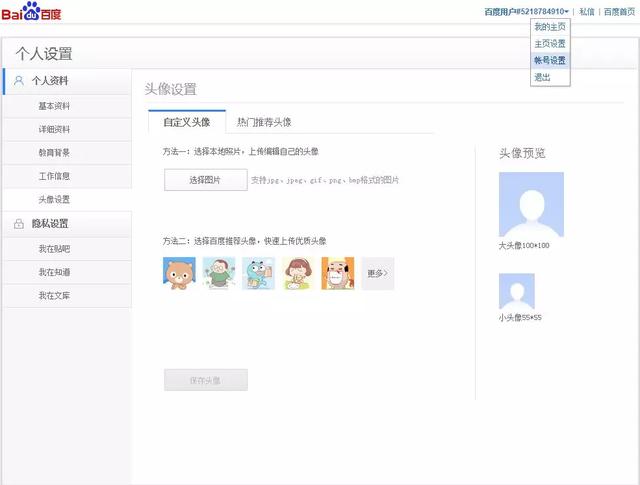Open 基本资料 in the sidebar
The width and height of the screenshot is (640, 485).
(54, 106)
